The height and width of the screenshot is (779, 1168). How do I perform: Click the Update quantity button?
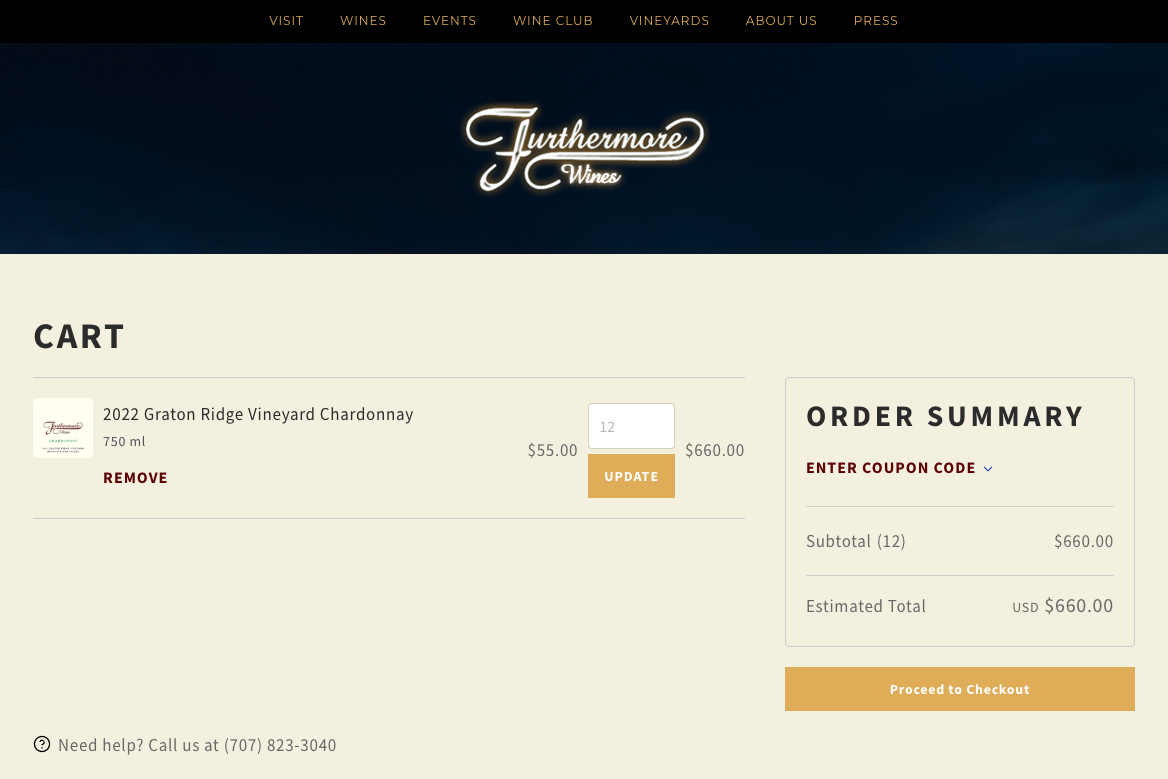(631, 476)
